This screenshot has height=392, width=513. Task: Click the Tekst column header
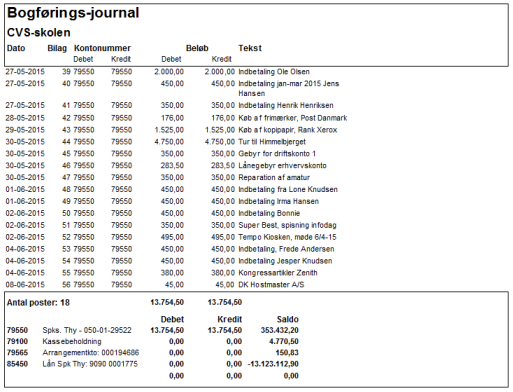click(250, 48)
